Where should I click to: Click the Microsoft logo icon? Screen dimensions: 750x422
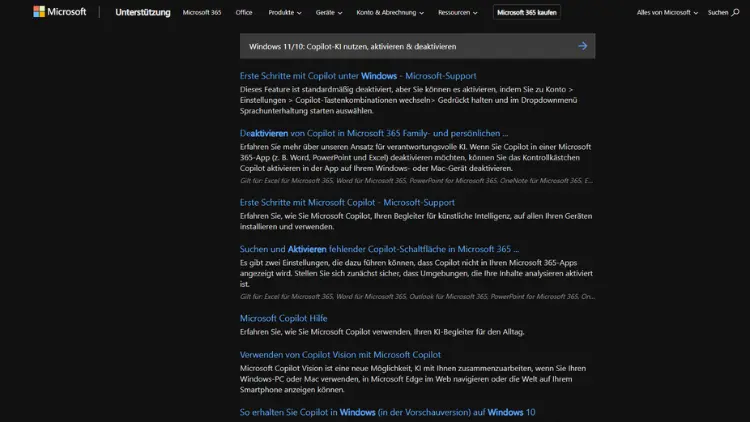pyautogui.click(x=39, y=11)
